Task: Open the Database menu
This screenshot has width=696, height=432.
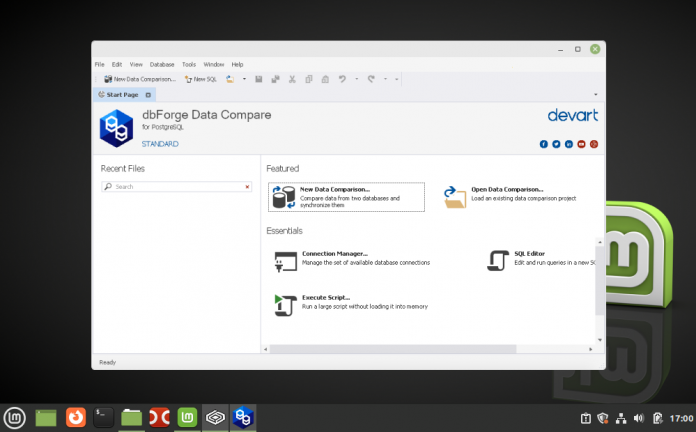Action: (162, 64)
